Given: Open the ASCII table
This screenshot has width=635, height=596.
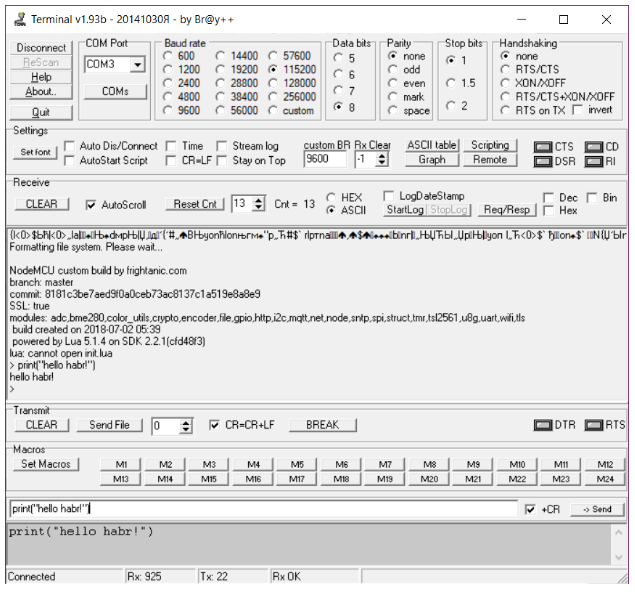Looking at the screenshot, I should click(432, 145).
